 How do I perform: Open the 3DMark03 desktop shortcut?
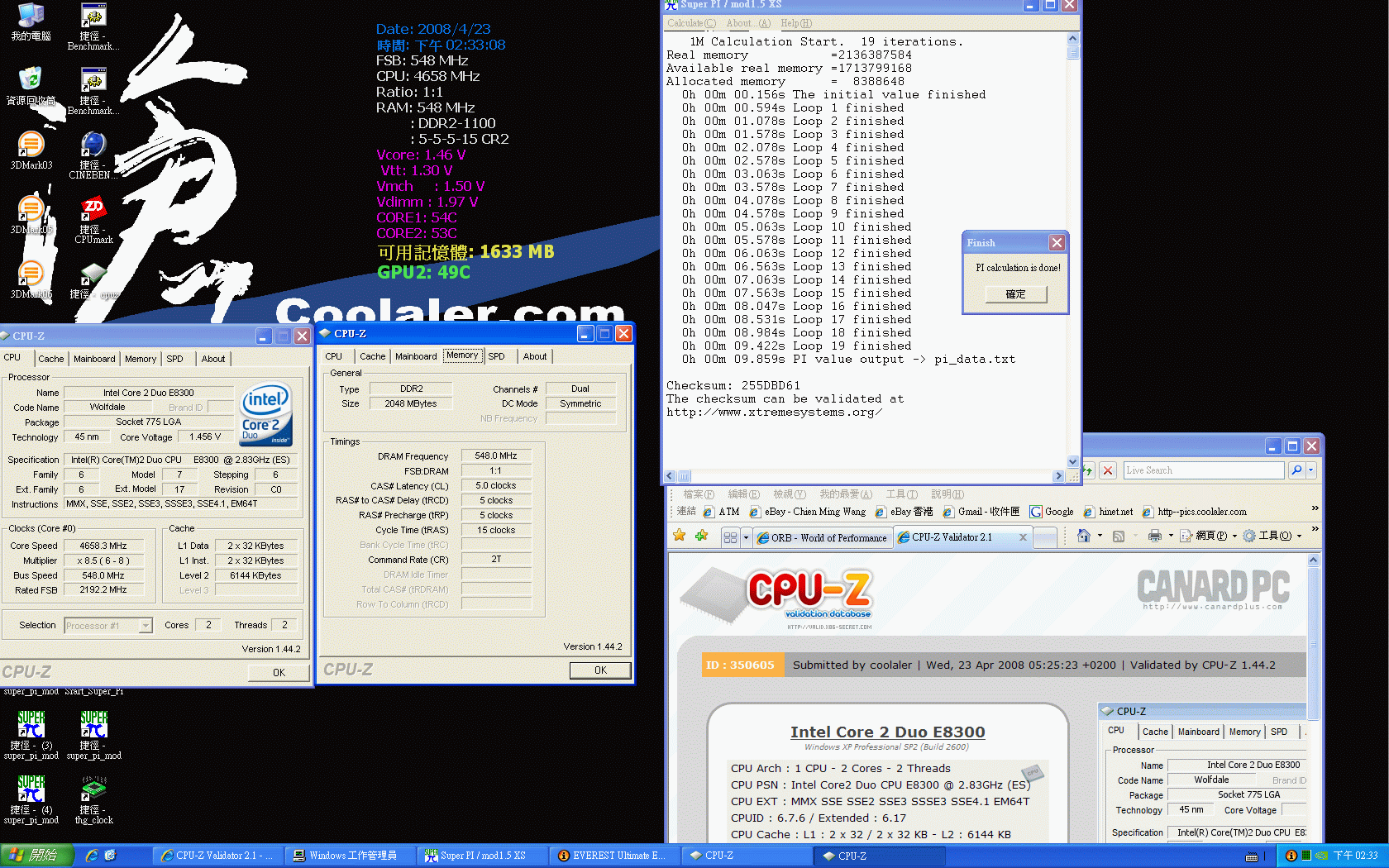31,150
